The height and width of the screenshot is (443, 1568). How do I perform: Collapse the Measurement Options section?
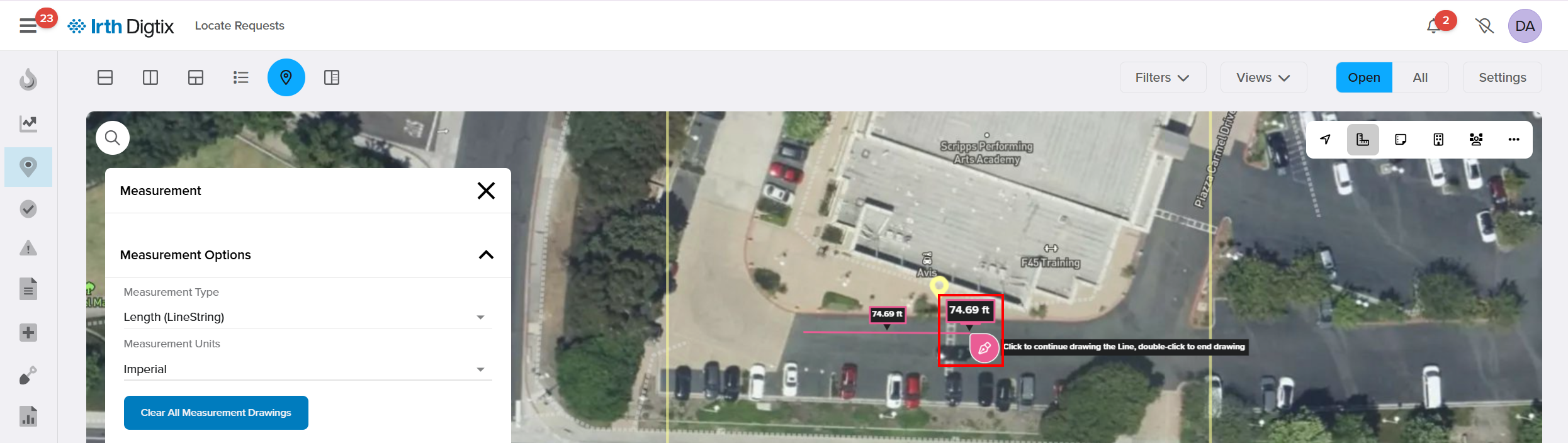[x=486, y=255]
